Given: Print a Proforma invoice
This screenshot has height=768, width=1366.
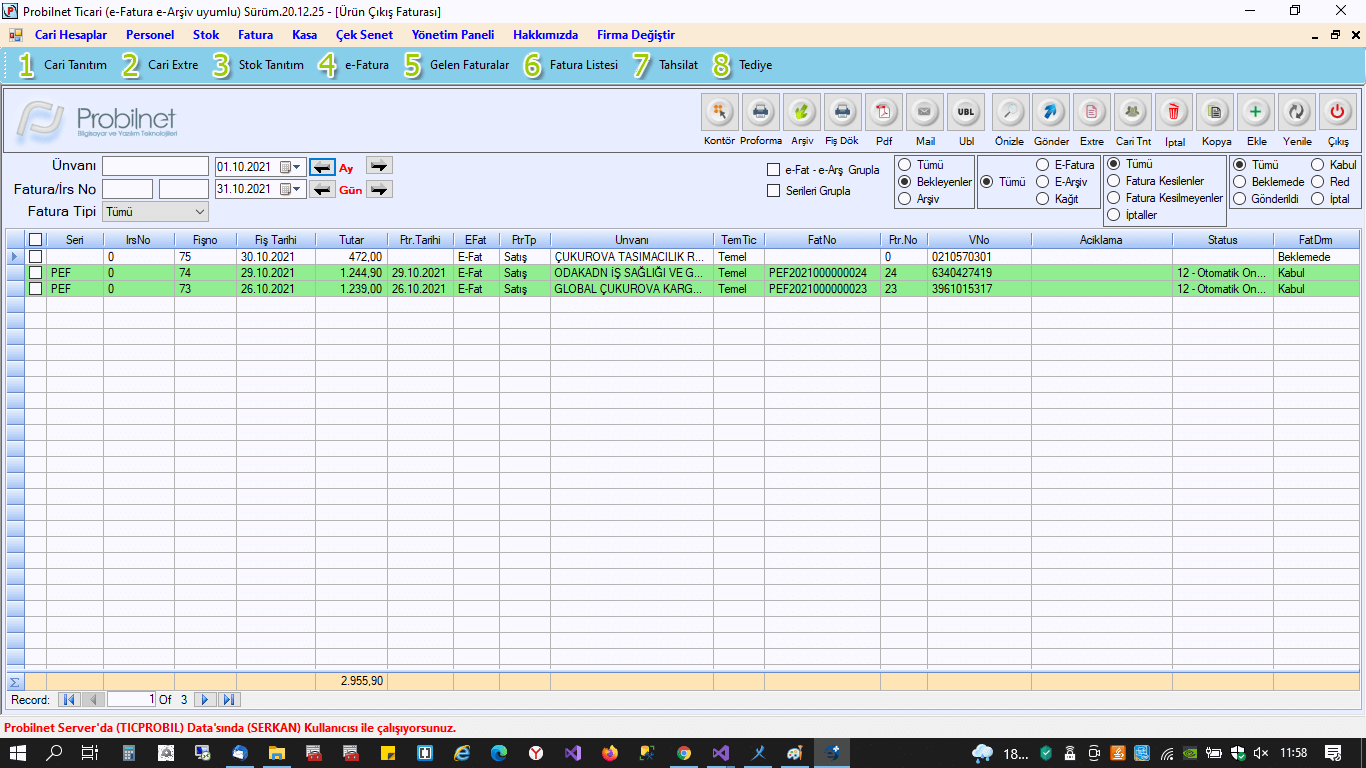Looking at the screenshot, I should tap(761, 113).
